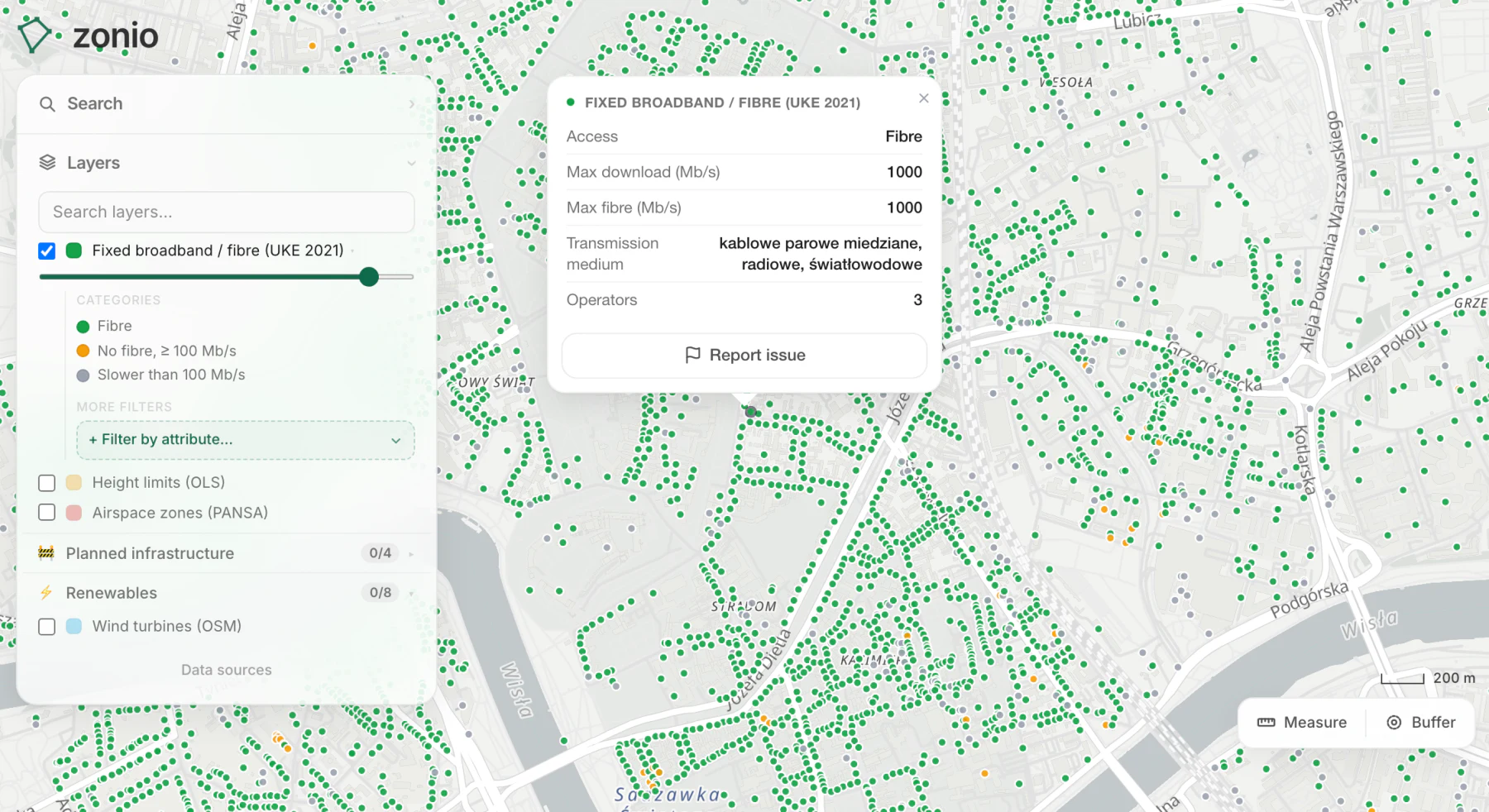The image size is (1489, 812).
Task: Click the Wind turbines color swatch
Action: (74, 627)
